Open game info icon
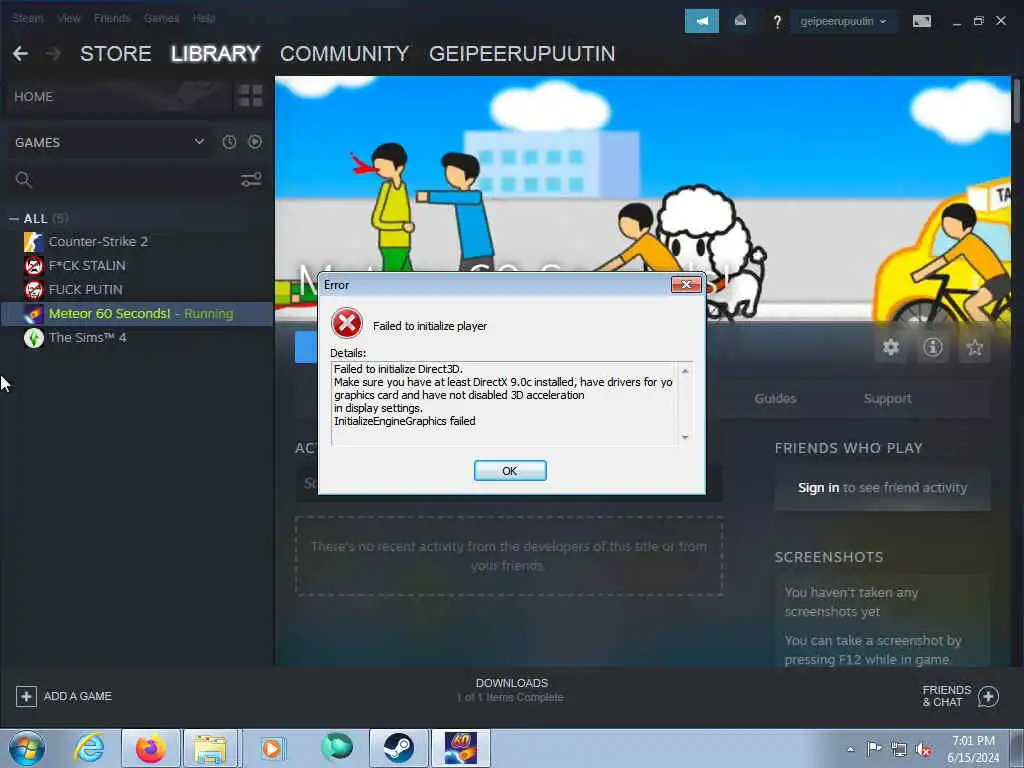This screenshot has height=768, width=1024. pos(933,347)
